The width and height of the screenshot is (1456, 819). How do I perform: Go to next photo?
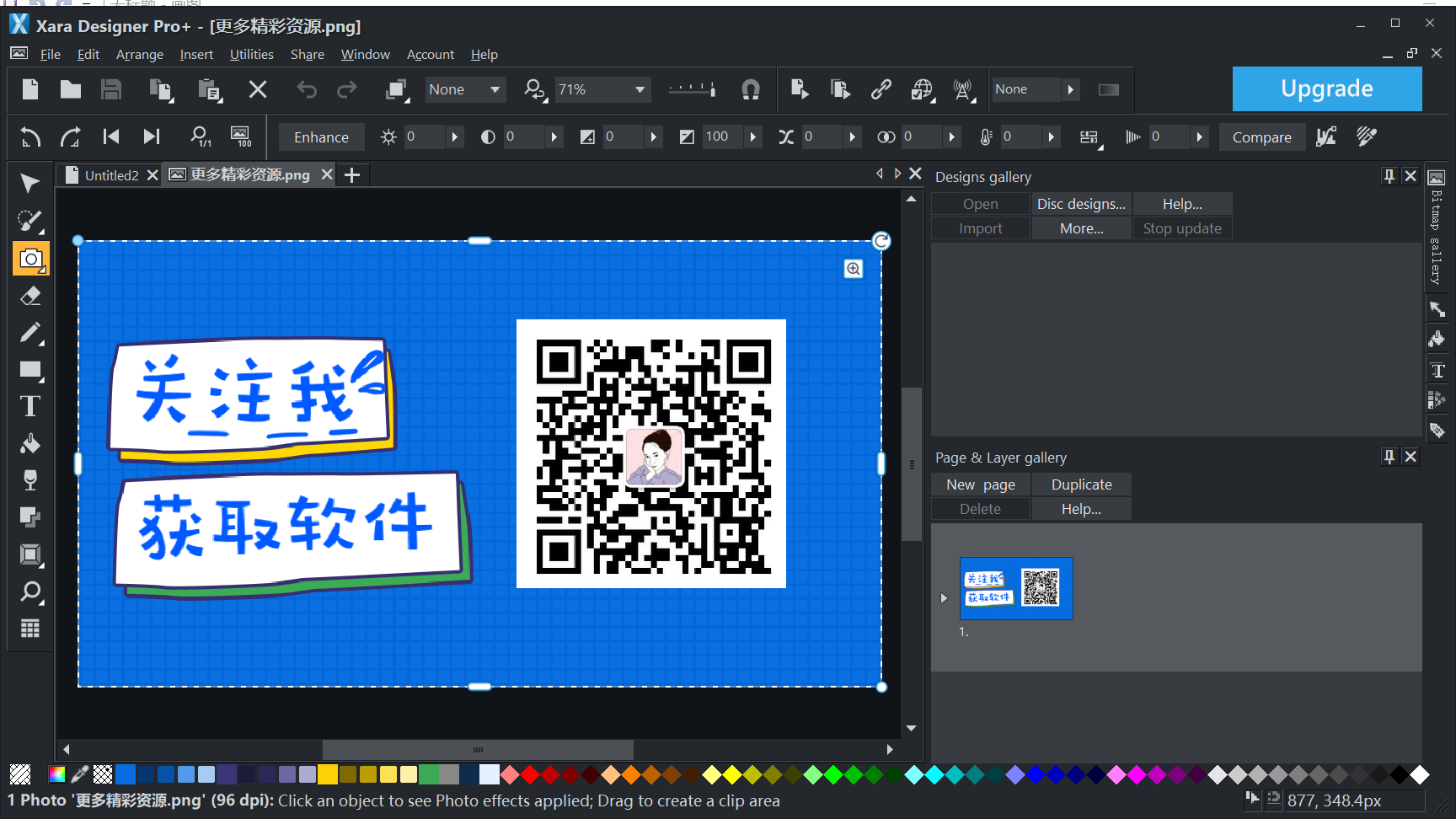[152, 136]
